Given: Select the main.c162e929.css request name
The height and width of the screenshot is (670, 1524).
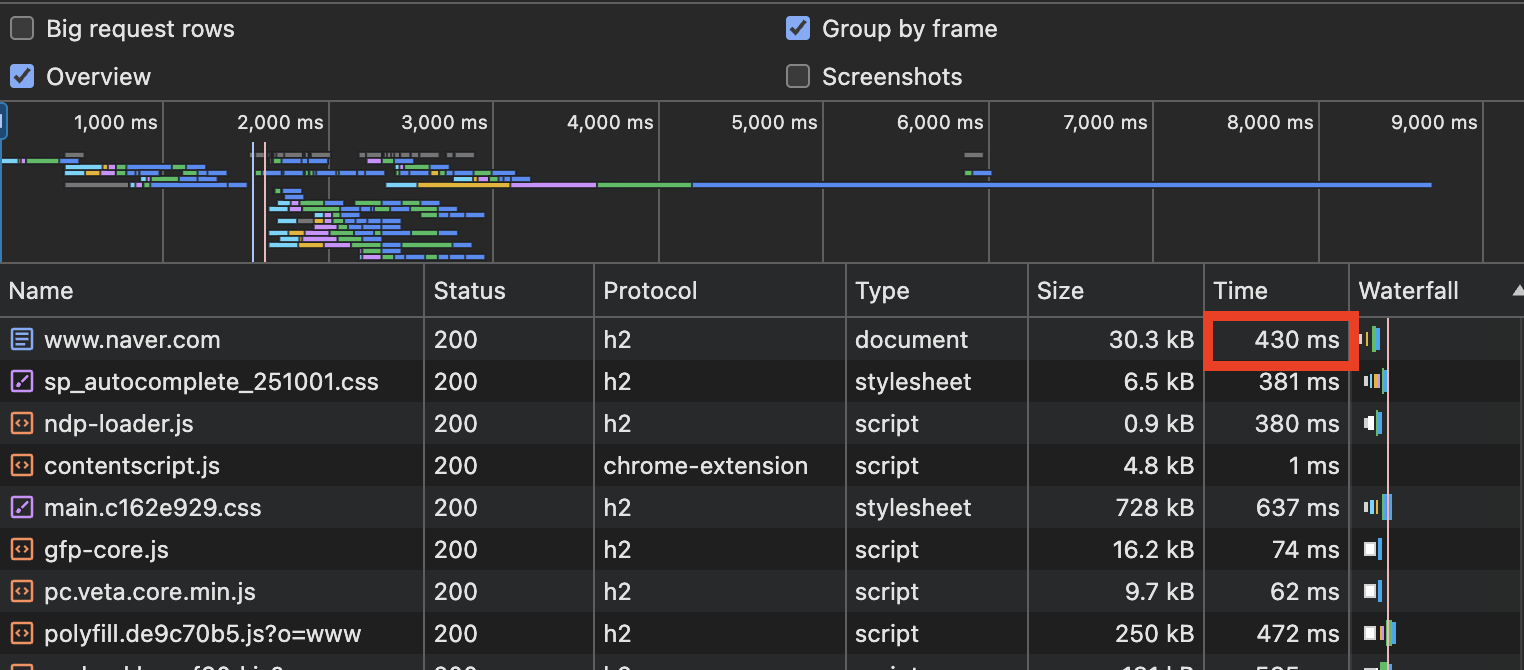Looking at the screenshot, I should pos(152,508).
